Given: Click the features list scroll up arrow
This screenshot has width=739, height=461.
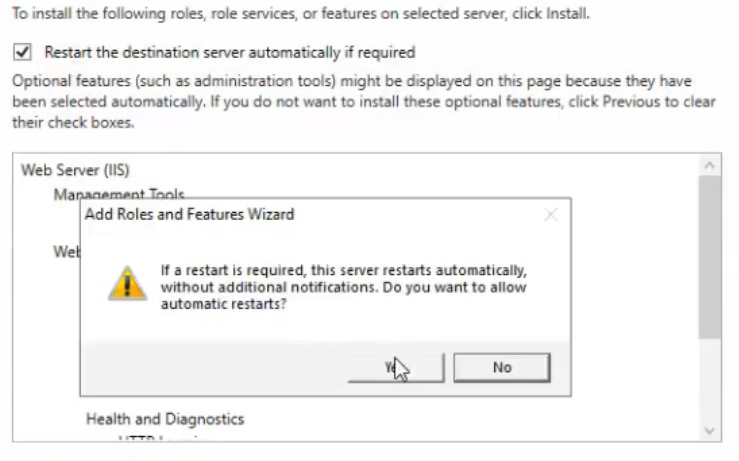Looking at the screenshot, I should tap(709, 165).
